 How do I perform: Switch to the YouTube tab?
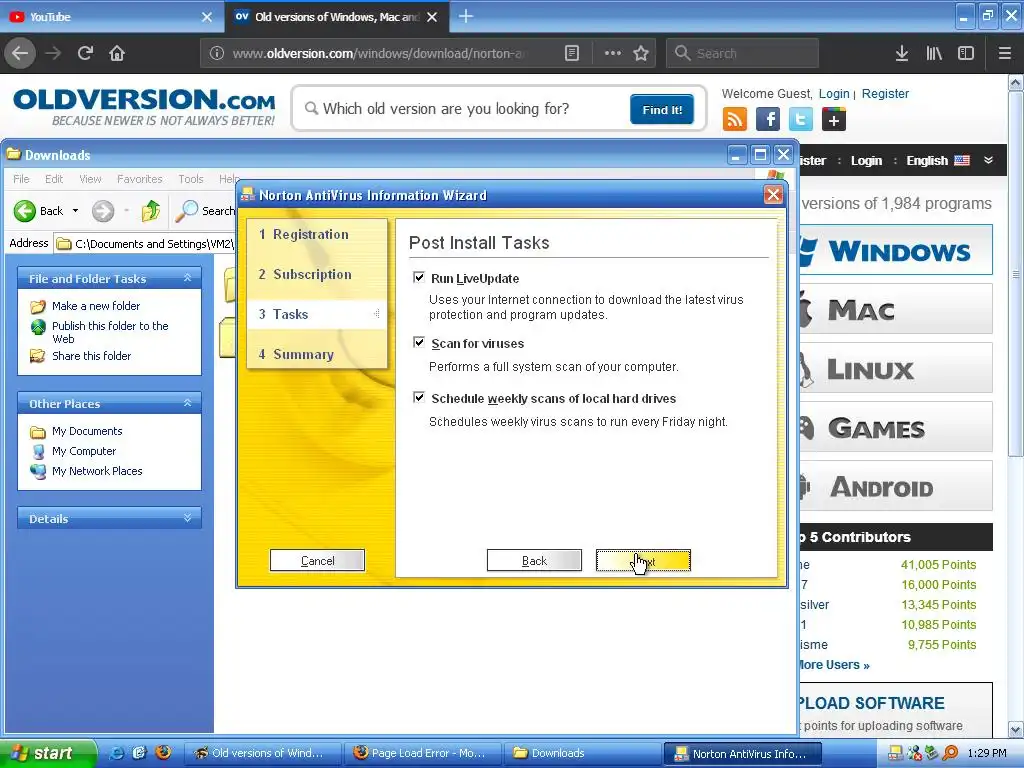(111, 16)
